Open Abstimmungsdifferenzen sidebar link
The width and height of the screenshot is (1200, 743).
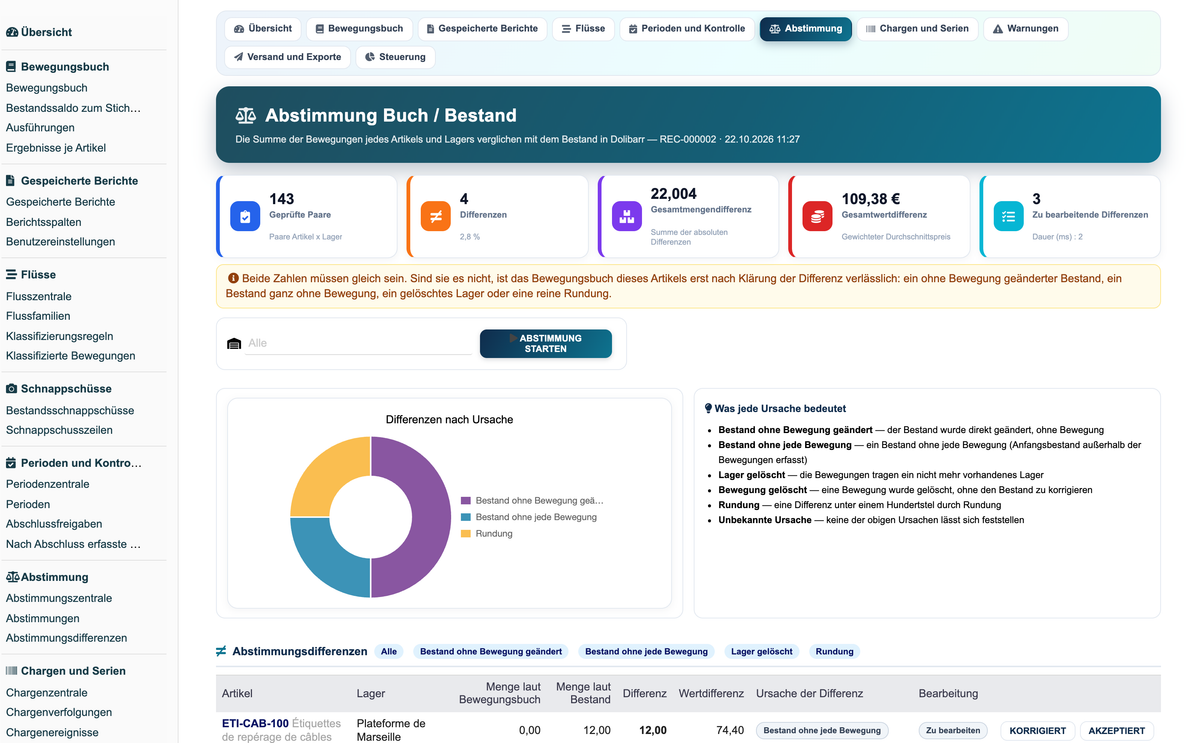pyautogui.click(x=67, y=638)
